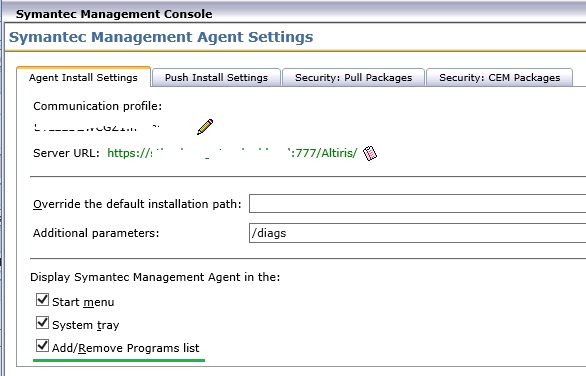This screenshot has height=376, width=586.
Task: Click the Symantec Management Agent Settings heading
Action: 161,37
